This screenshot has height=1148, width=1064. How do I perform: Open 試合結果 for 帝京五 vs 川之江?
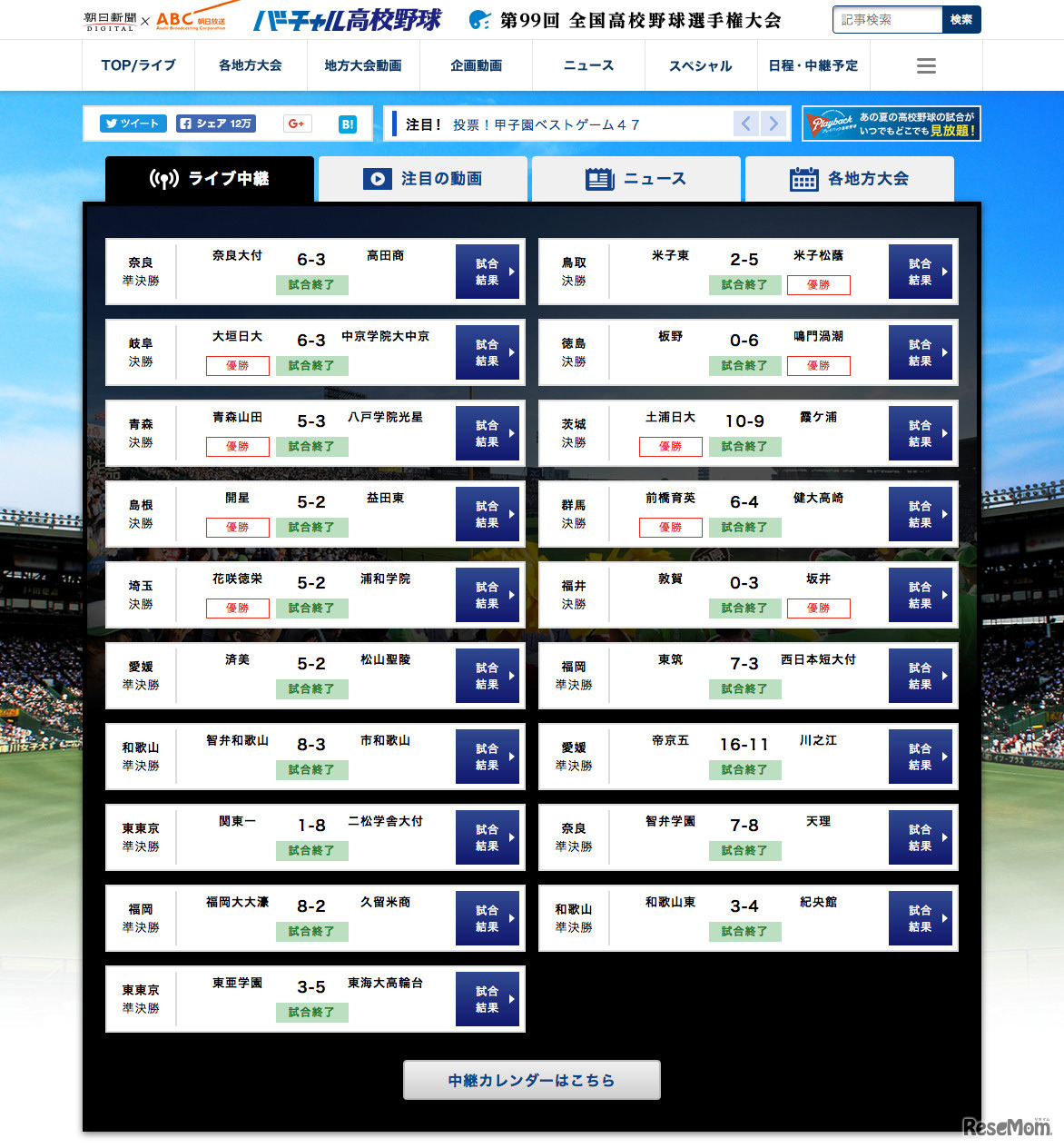click(921, 757)
